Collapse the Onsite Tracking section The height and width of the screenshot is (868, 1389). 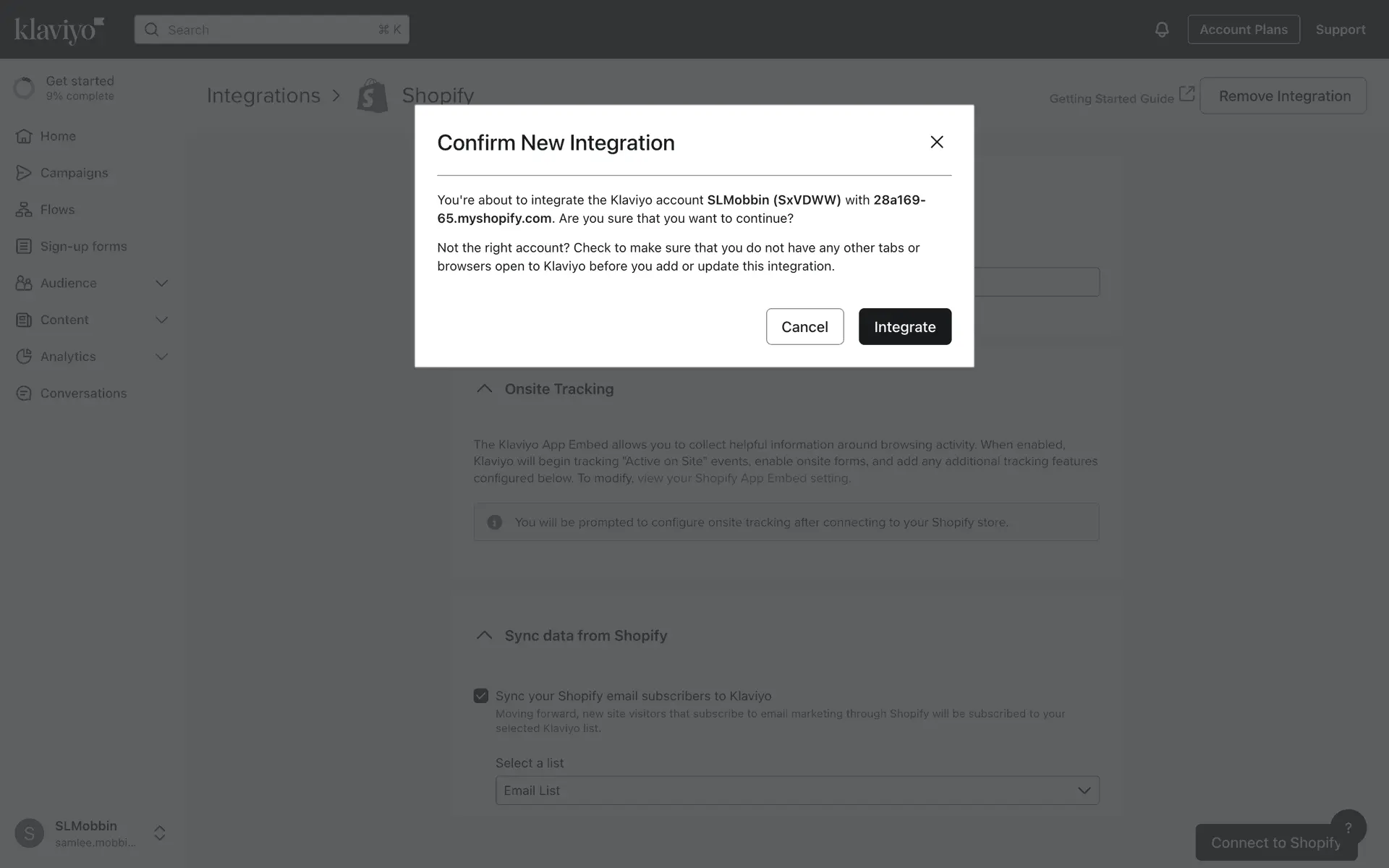coord(484,389)
